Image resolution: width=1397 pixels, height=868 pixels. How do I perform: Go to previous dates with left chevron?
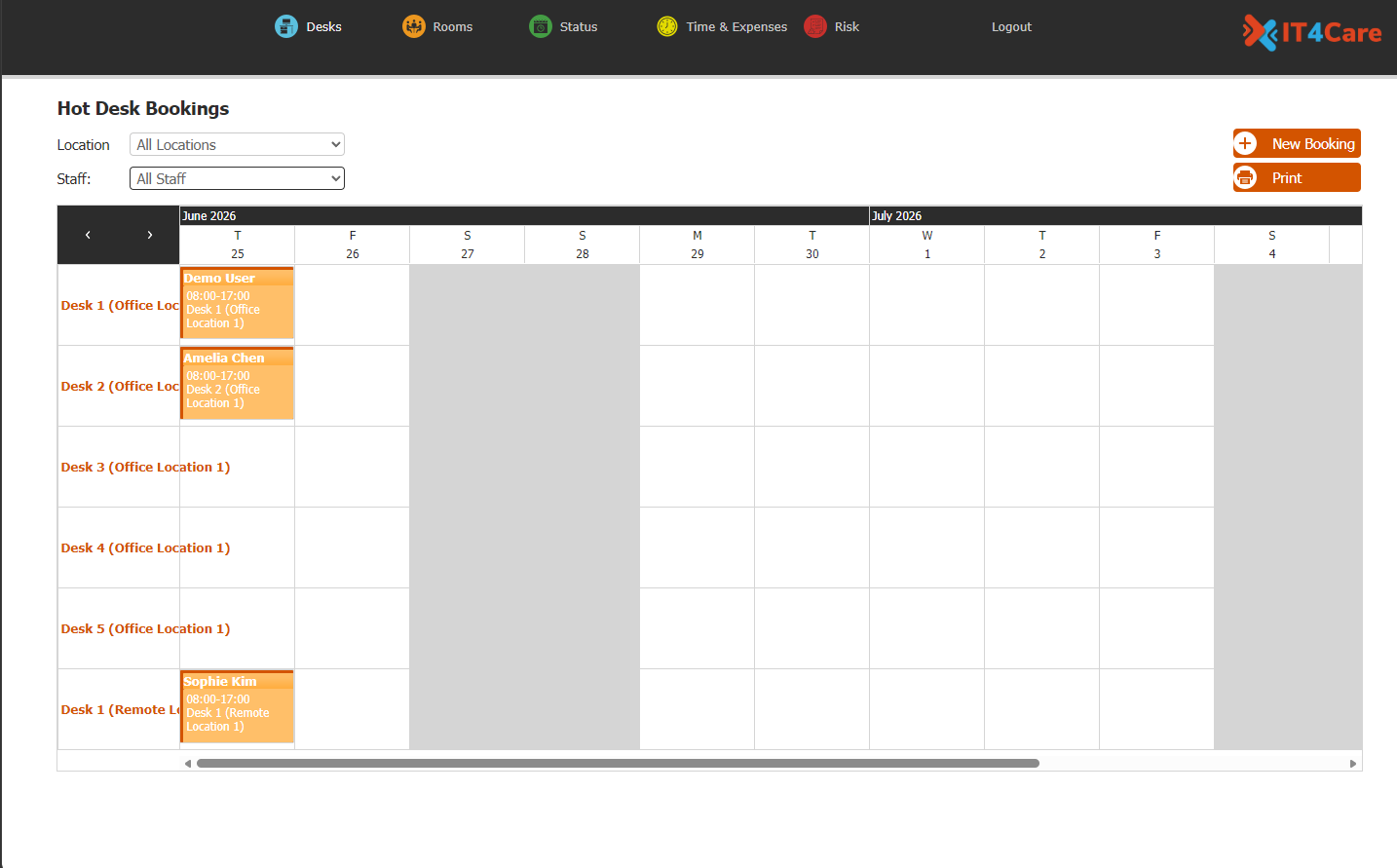click(88, 235)
